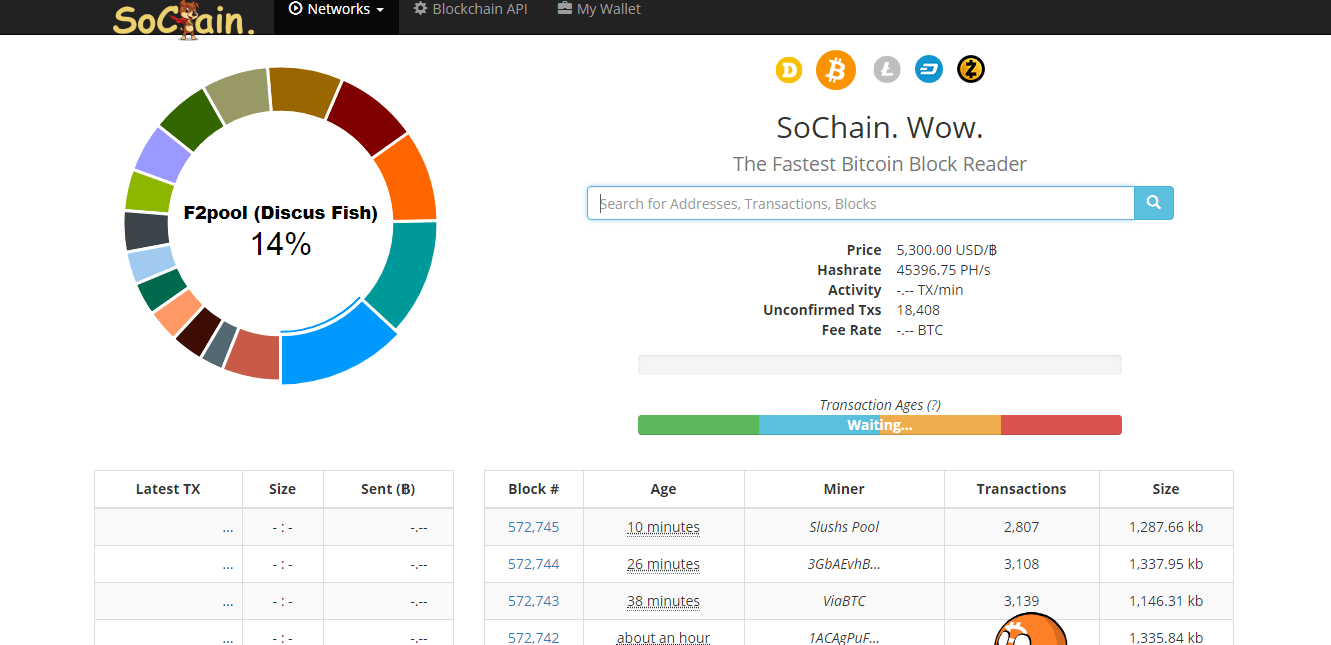Open the Blockchain API menu item
This screenshot has height=645, width=1331.
click(x=471, y=10)
